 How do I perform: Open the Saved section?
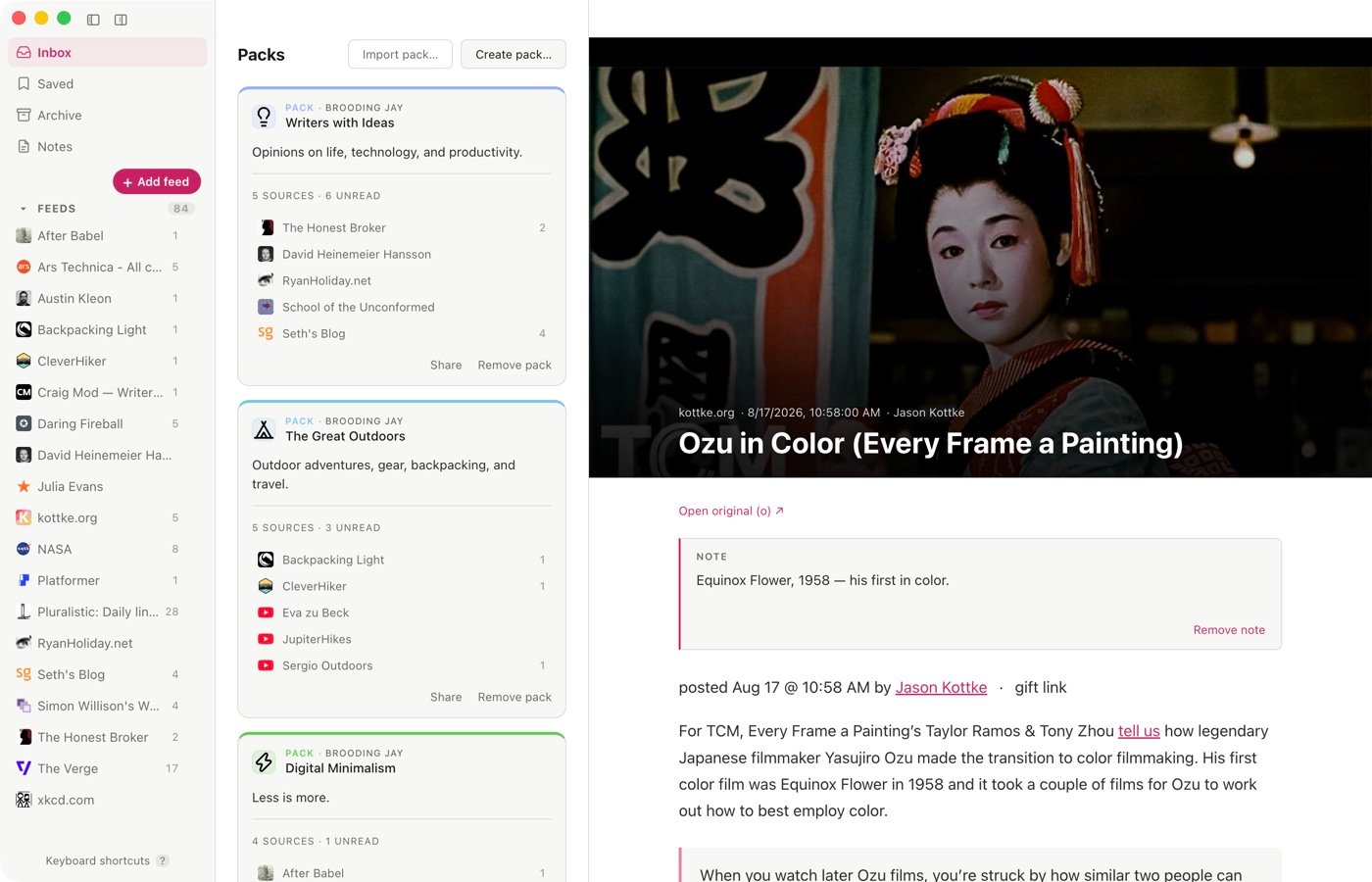108,84
